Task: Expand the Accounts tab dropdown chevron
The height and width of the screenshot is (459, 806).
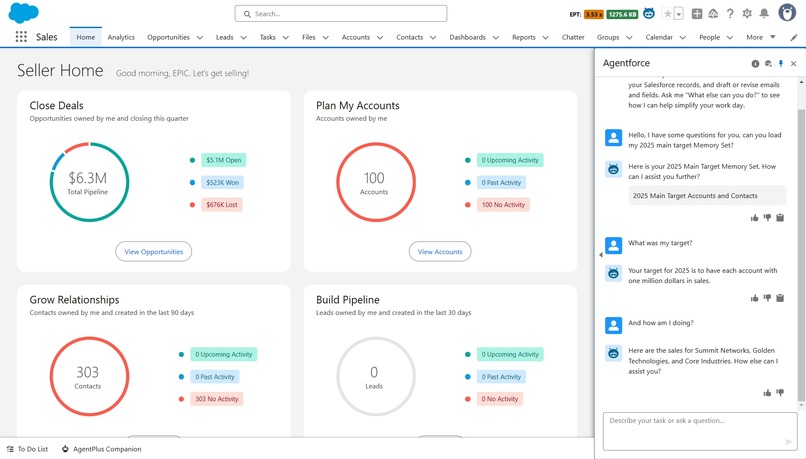Action: point(380,38)
